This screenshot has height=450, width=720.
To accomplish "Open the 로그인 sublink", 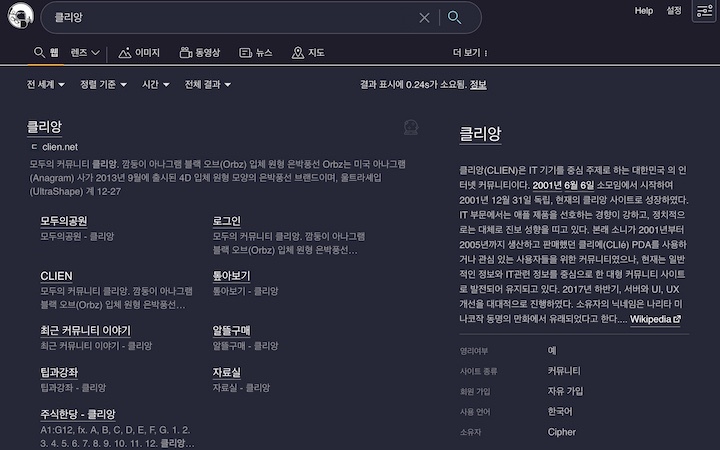I will (x=226, y=221).
